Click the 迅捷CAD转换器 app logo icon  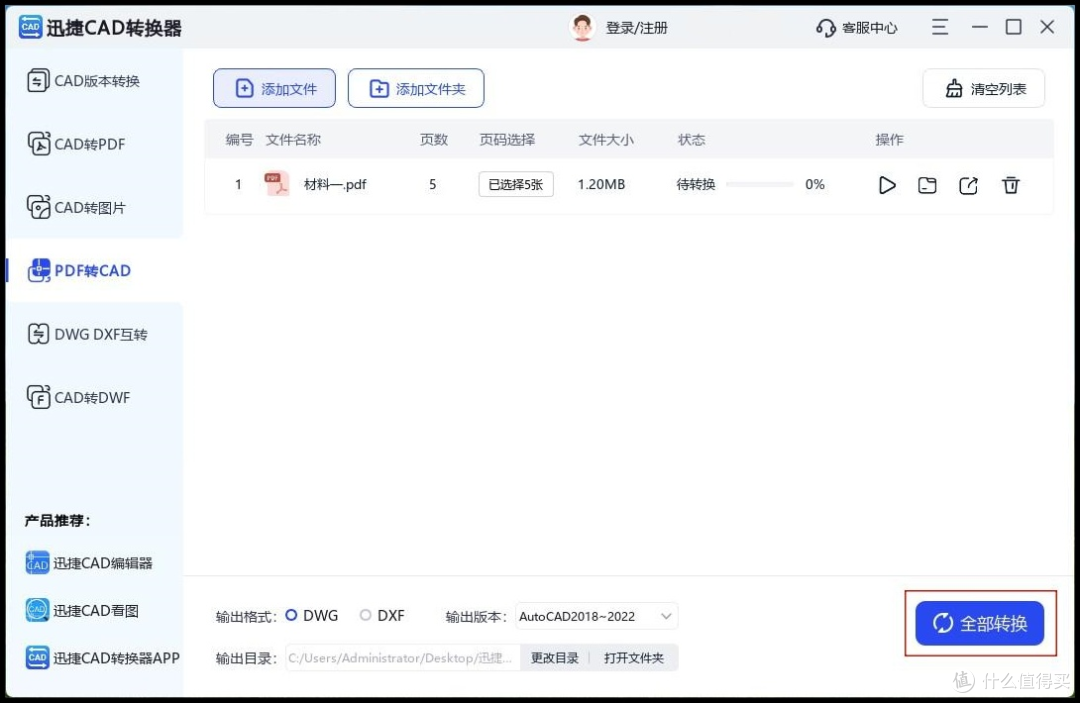click(30, 28)
